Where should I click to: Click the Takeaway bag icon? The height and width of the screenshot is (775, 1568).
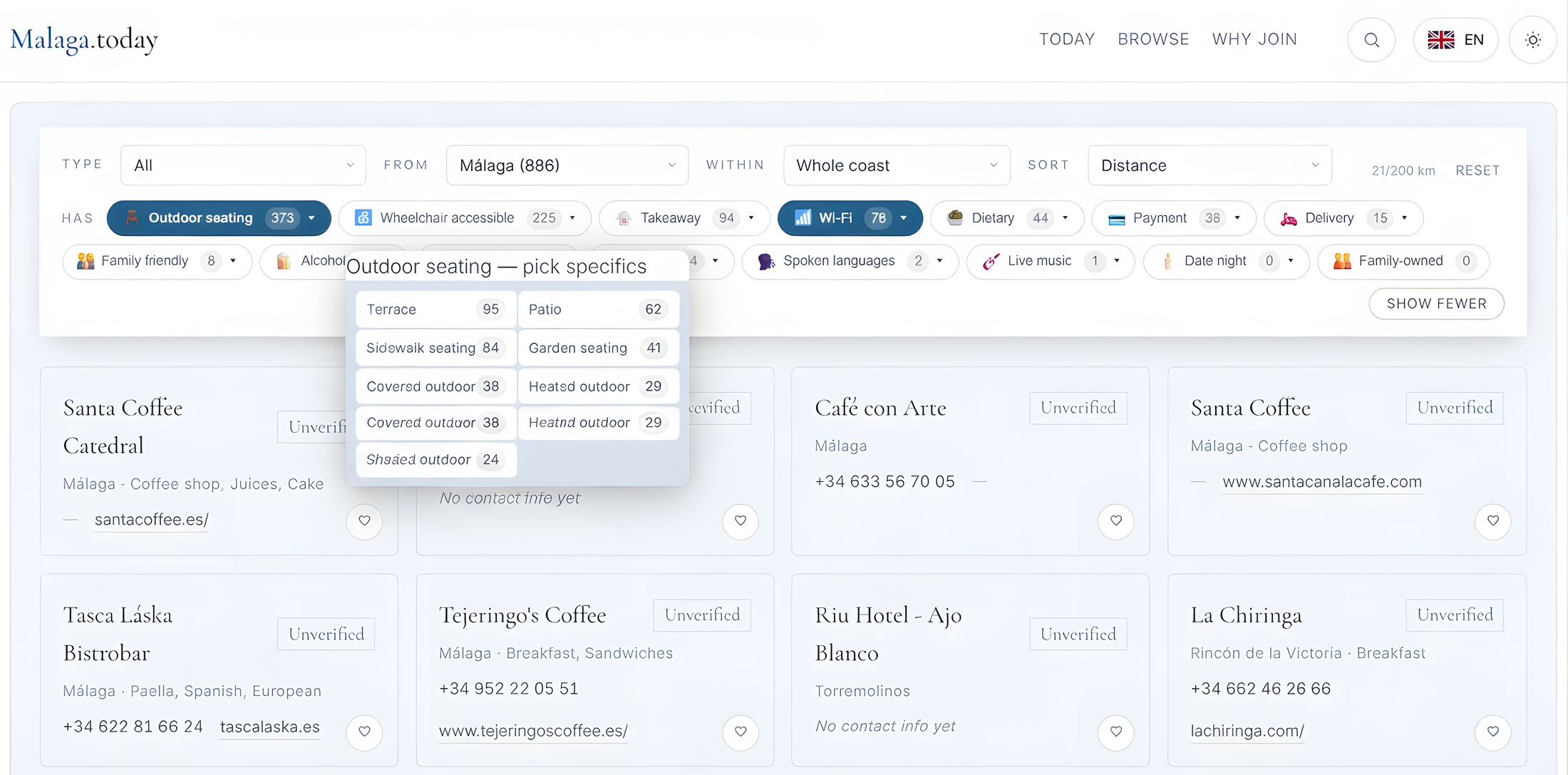click(624, 218)
